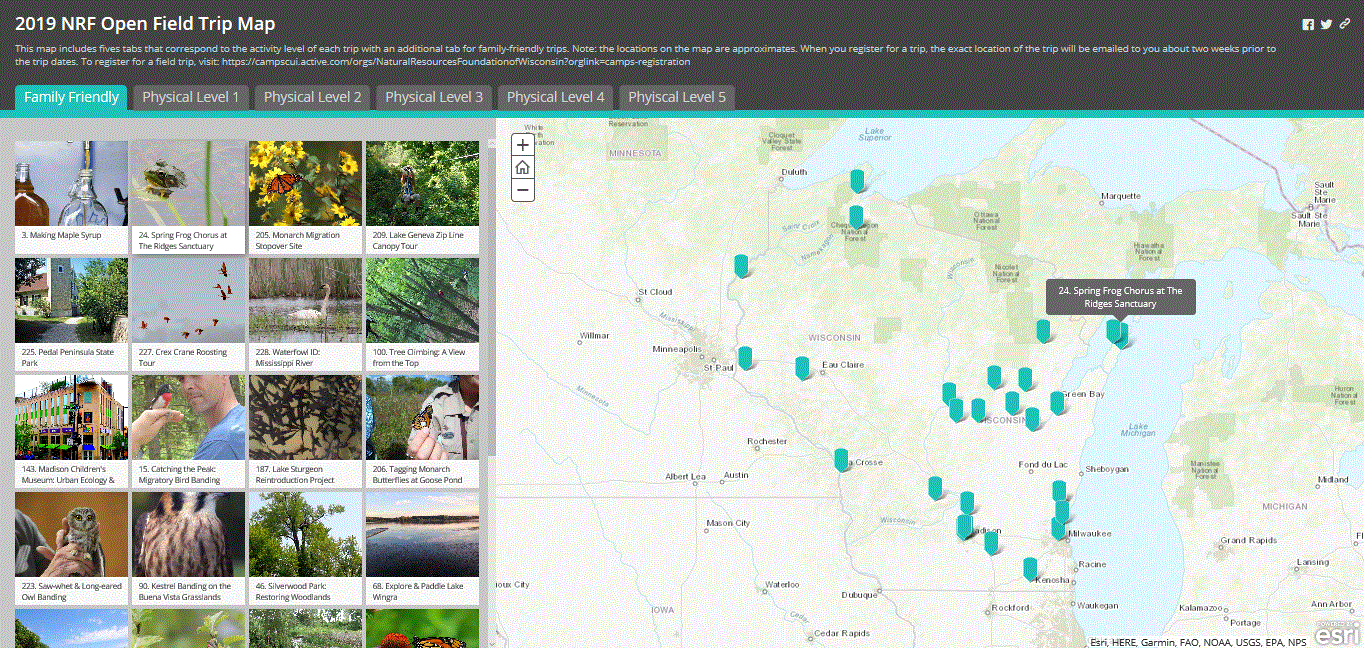Zoom in using the plus control
1364x648 pixels.
tap(522, 145)
